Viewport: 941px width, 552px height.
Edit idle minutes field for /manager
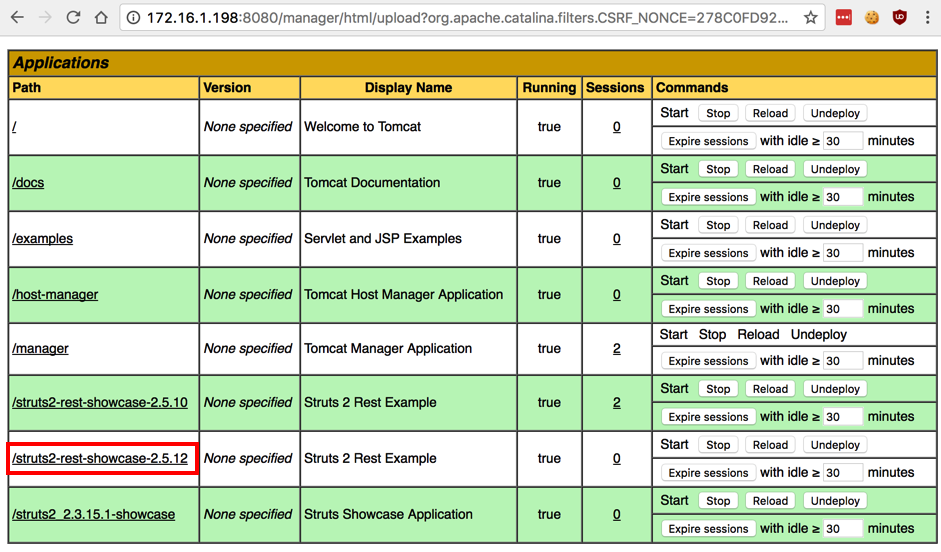843,361
